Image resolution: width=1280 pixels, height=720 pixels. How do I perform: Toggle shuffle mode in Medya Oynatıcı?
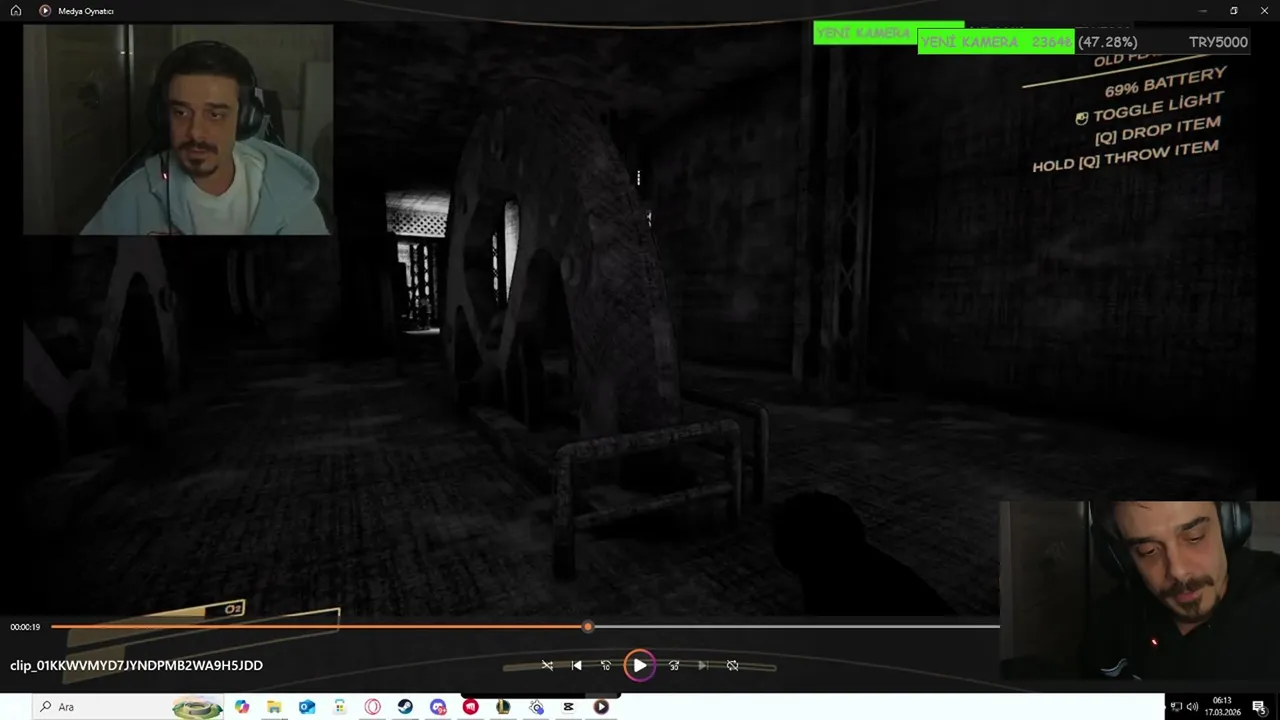click(547, 665)
